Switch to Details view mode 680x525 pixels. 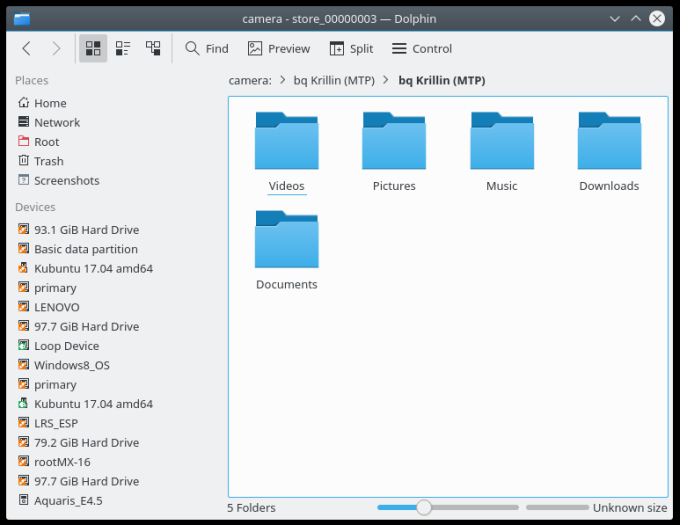[153, 48]
